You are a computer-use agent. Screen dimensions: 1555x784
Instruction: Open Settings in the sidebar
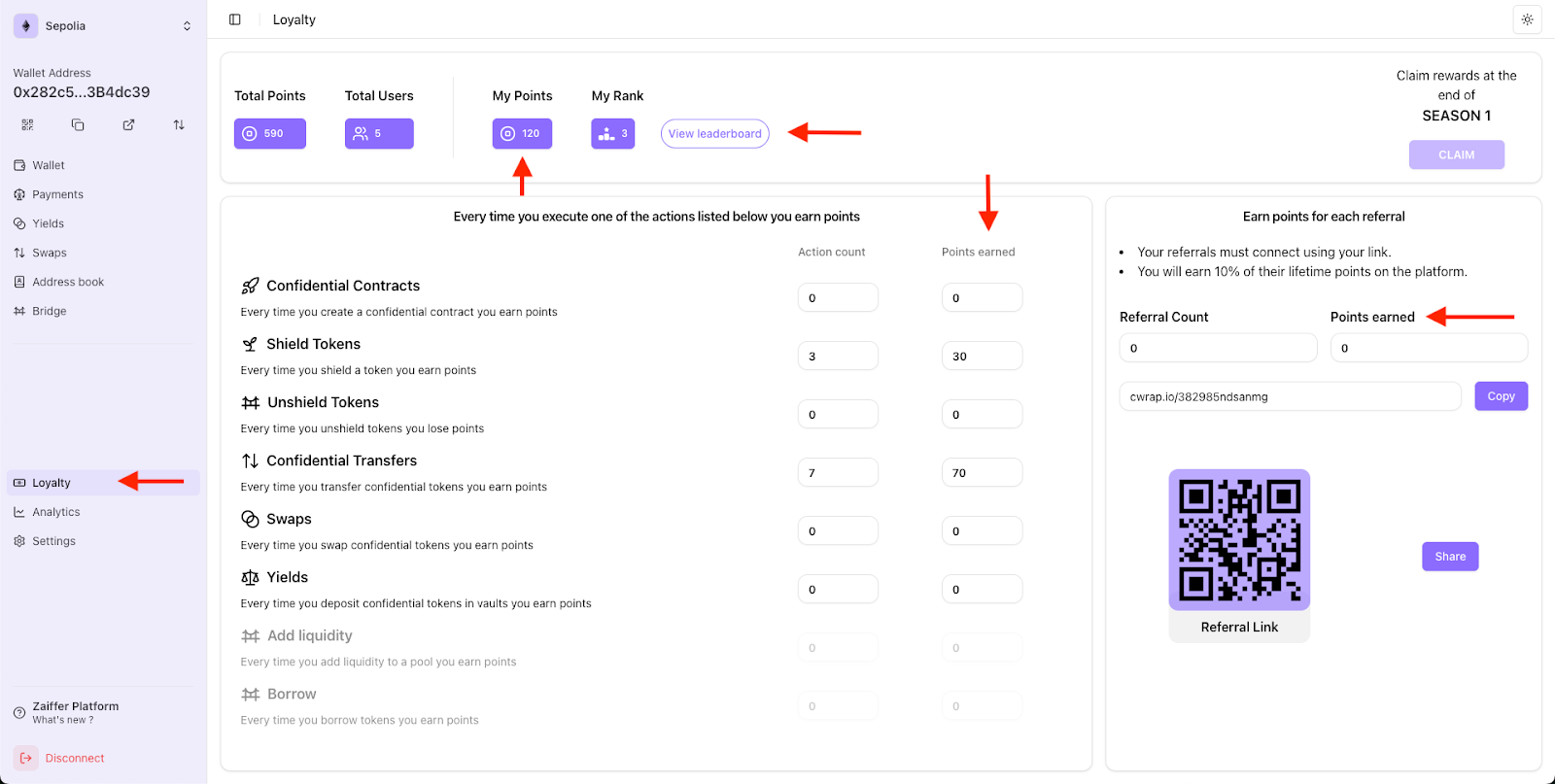click(103, 541)
